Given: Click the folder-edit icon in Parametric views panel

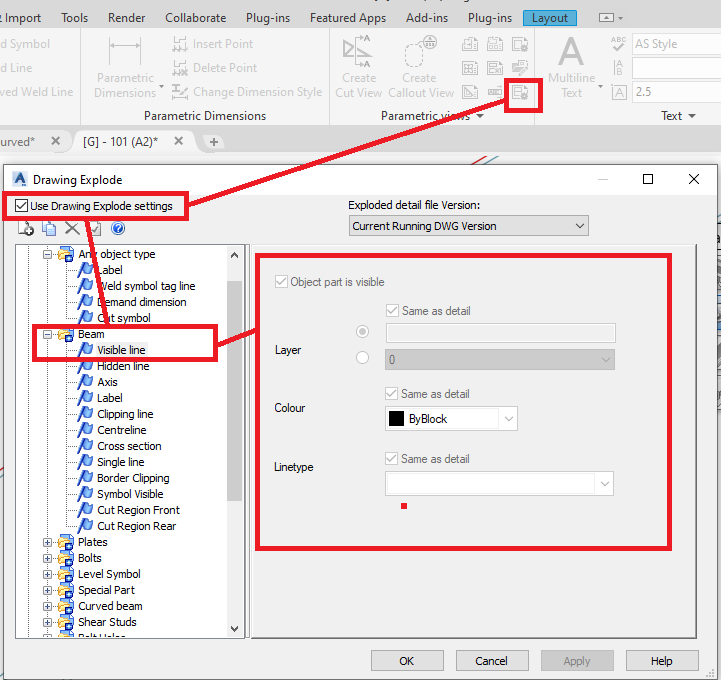Looking at the screenshot, I should point(520,68).
